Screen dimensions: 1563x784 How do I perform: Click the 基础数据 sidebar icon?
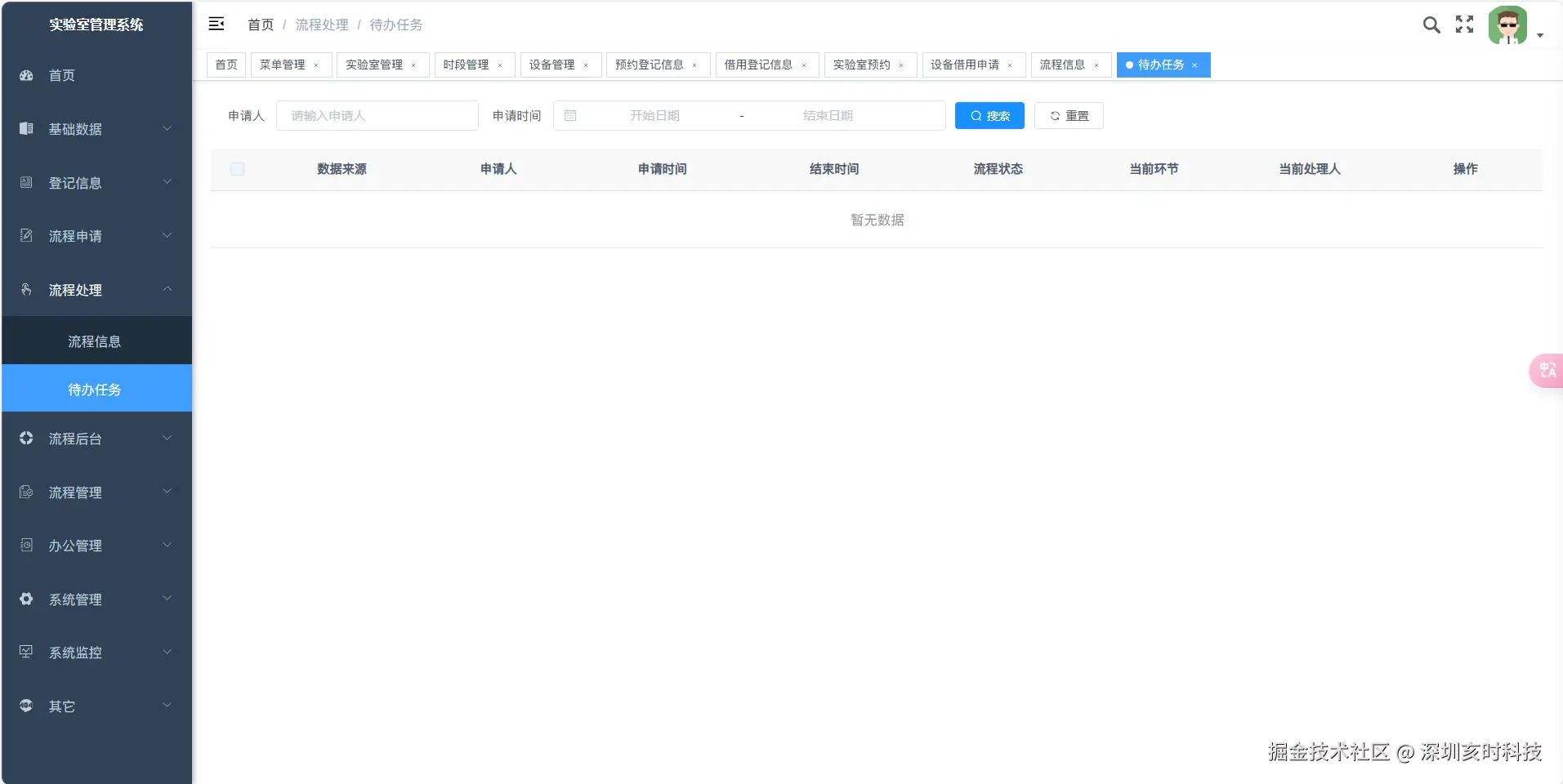(x=26, y=128)
